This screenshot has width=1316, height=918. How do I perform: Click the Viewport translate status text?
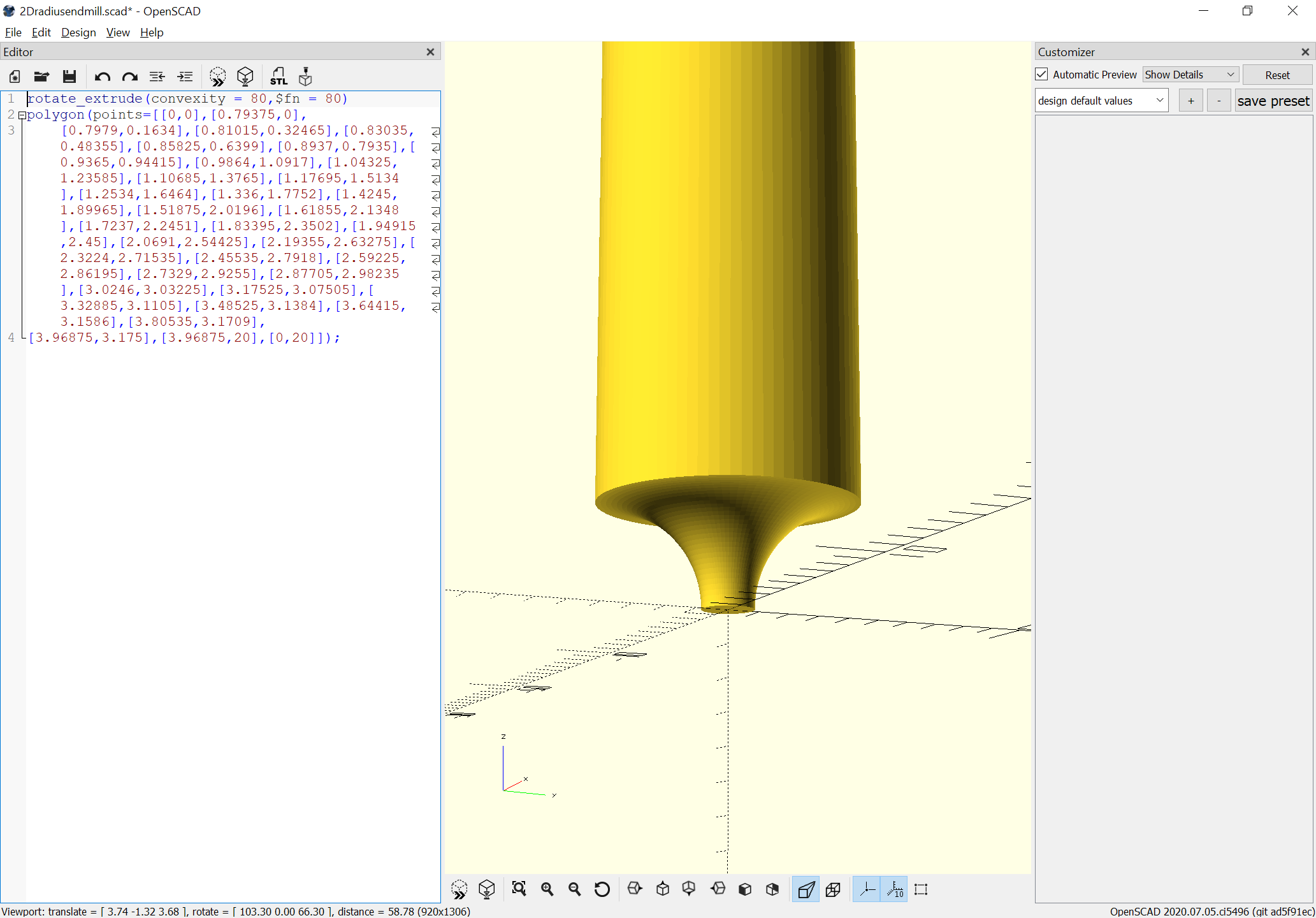click(x=236, y=912)
